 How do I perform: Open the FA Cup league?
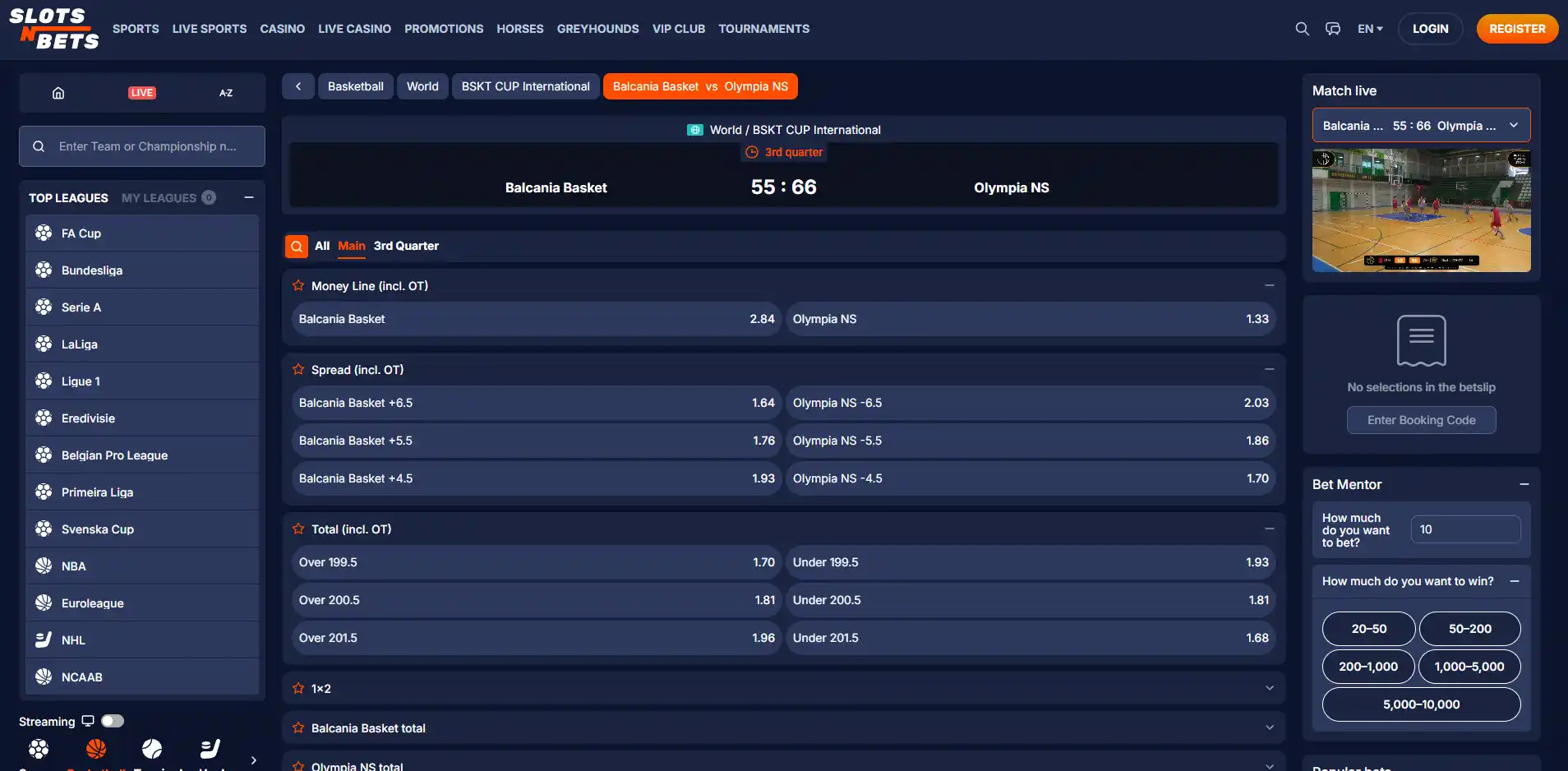point(142,233)
